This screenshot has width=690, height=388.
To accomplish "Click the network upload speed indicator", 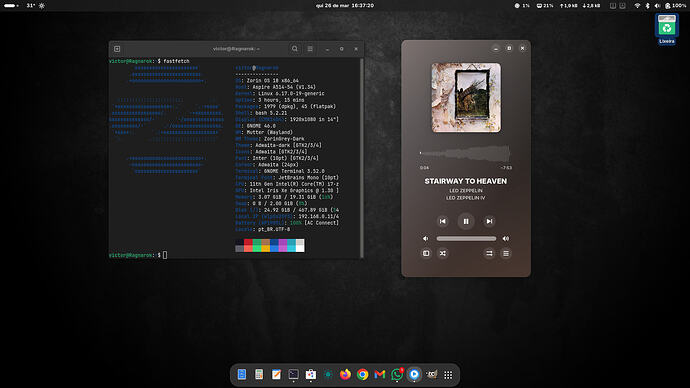I will (x=569, y=6).
